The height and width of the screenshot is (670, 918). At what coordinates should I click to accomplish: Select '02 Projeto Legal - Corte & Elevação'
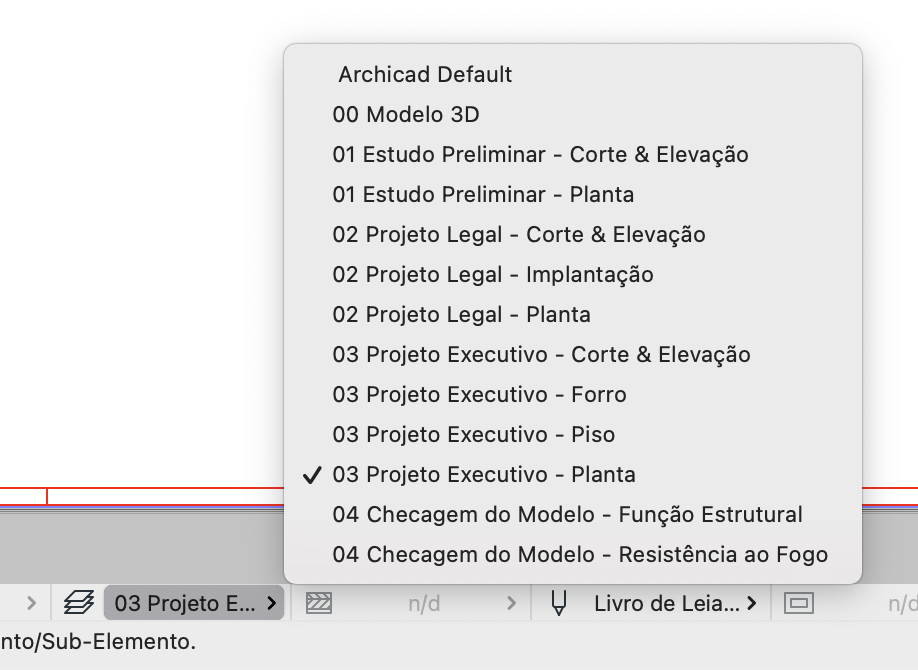coord(520,234)
